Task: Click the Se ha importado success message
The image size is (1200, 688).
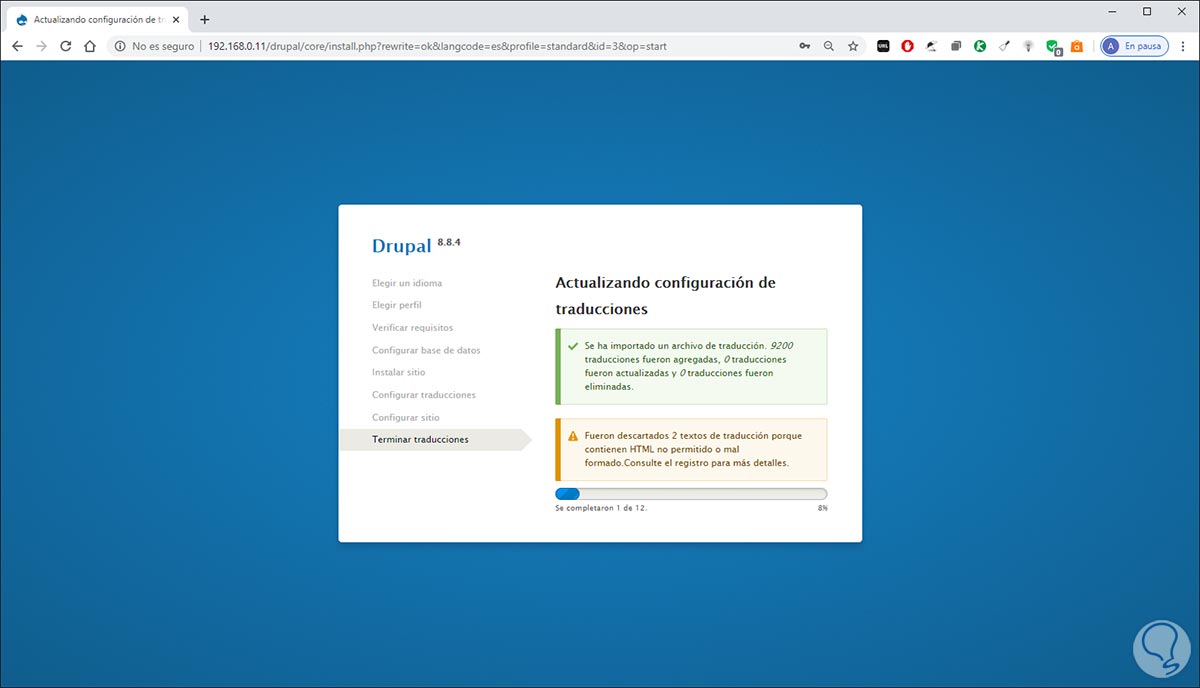Action: (x=689, y=365)
